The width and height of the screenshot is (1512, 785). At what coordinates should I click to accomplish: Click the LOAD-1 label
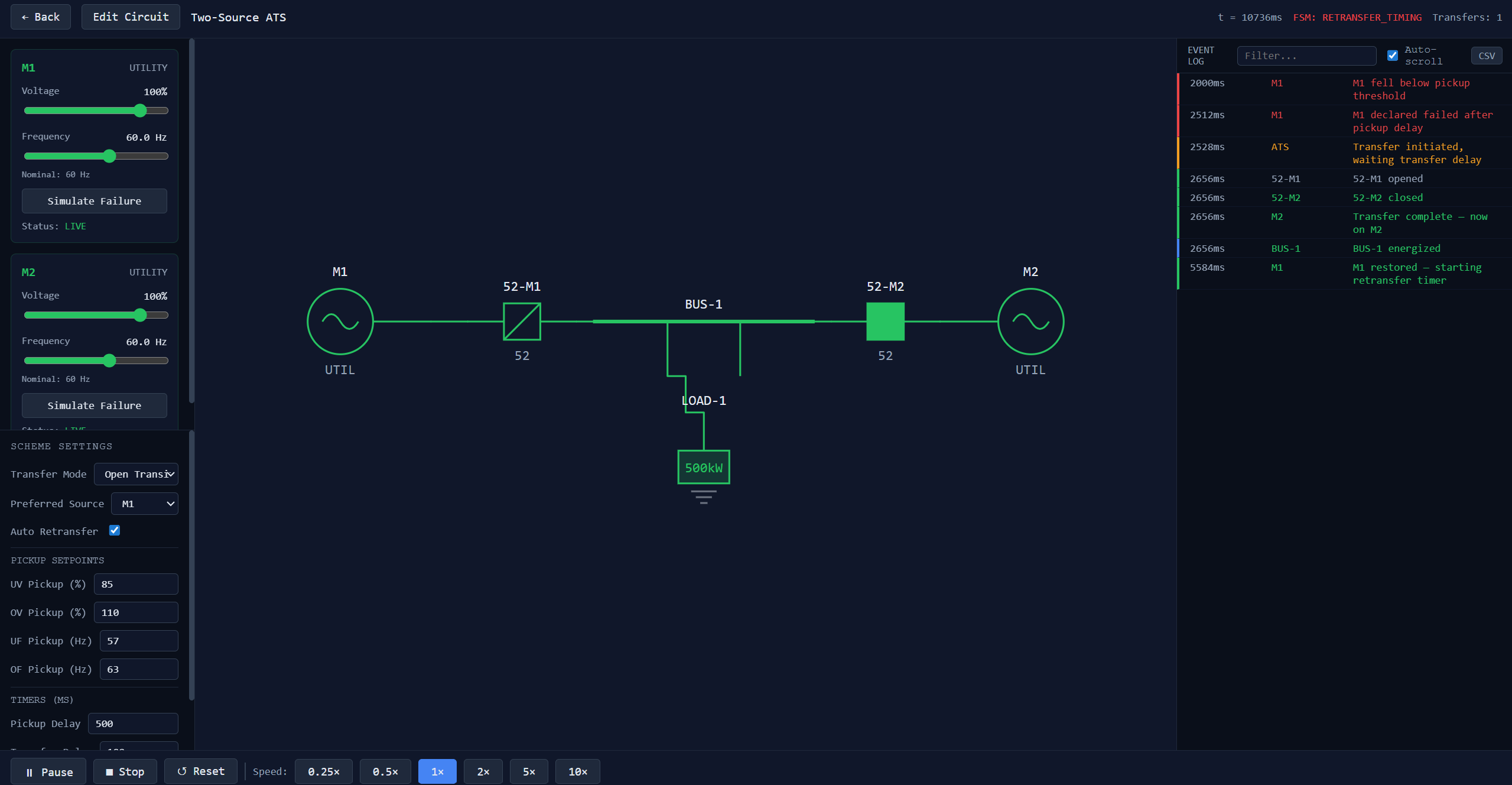pos(704,400)
